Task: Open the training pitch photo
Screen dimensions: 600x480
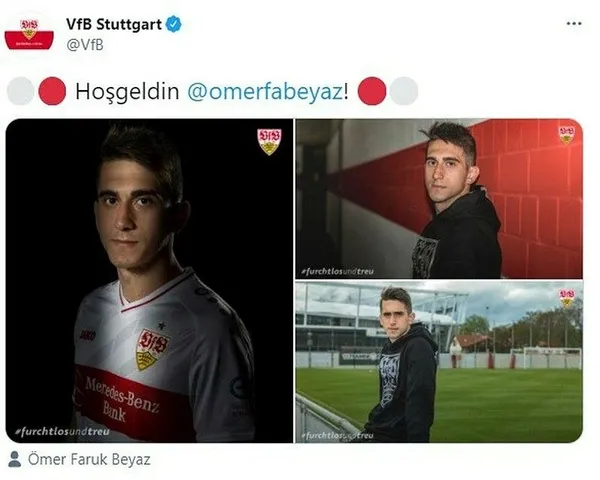Action: pyautogui.click(x=439, y=362)
